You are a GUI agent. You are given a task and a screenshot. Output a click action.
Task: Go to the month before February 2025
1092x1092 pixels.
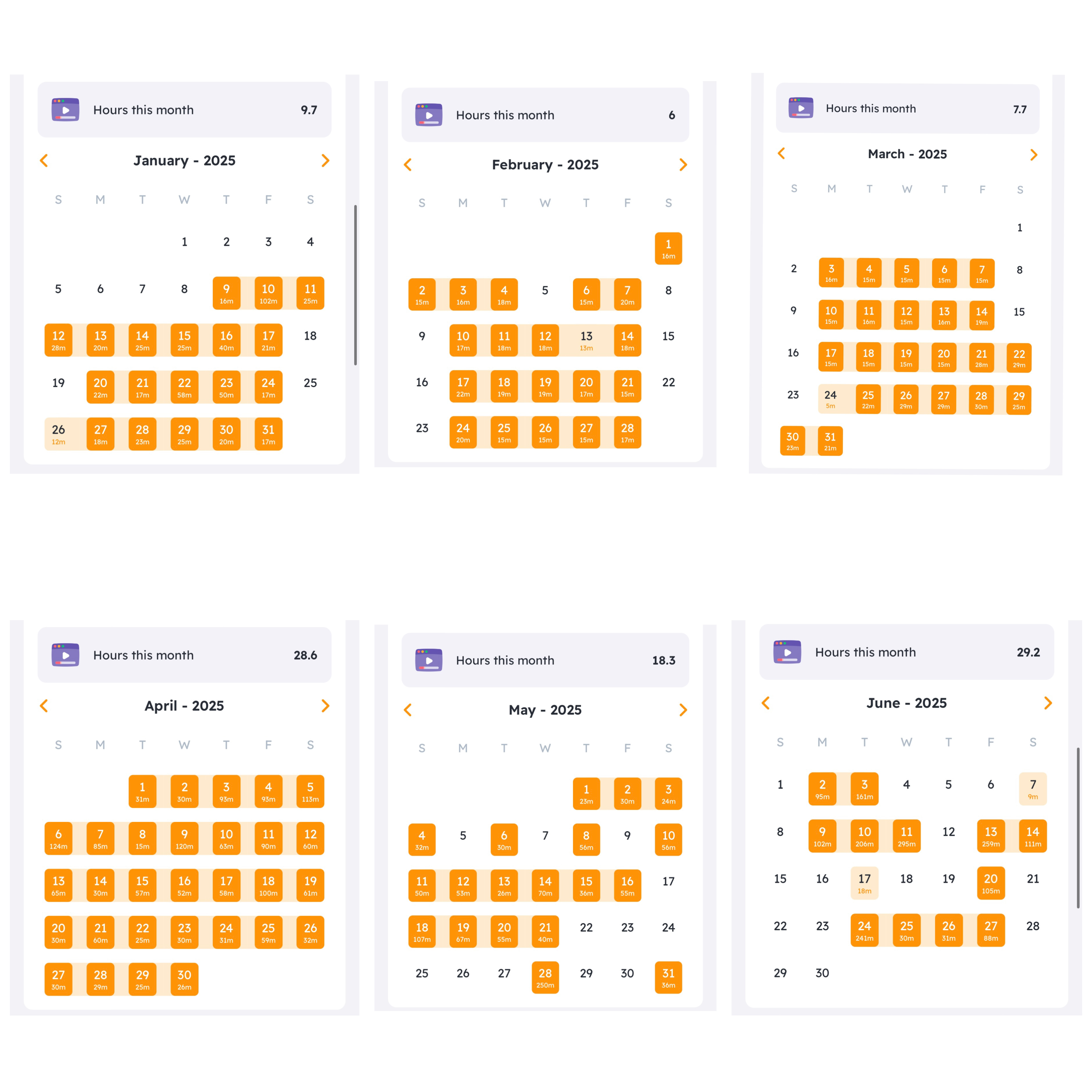point(407,164)
